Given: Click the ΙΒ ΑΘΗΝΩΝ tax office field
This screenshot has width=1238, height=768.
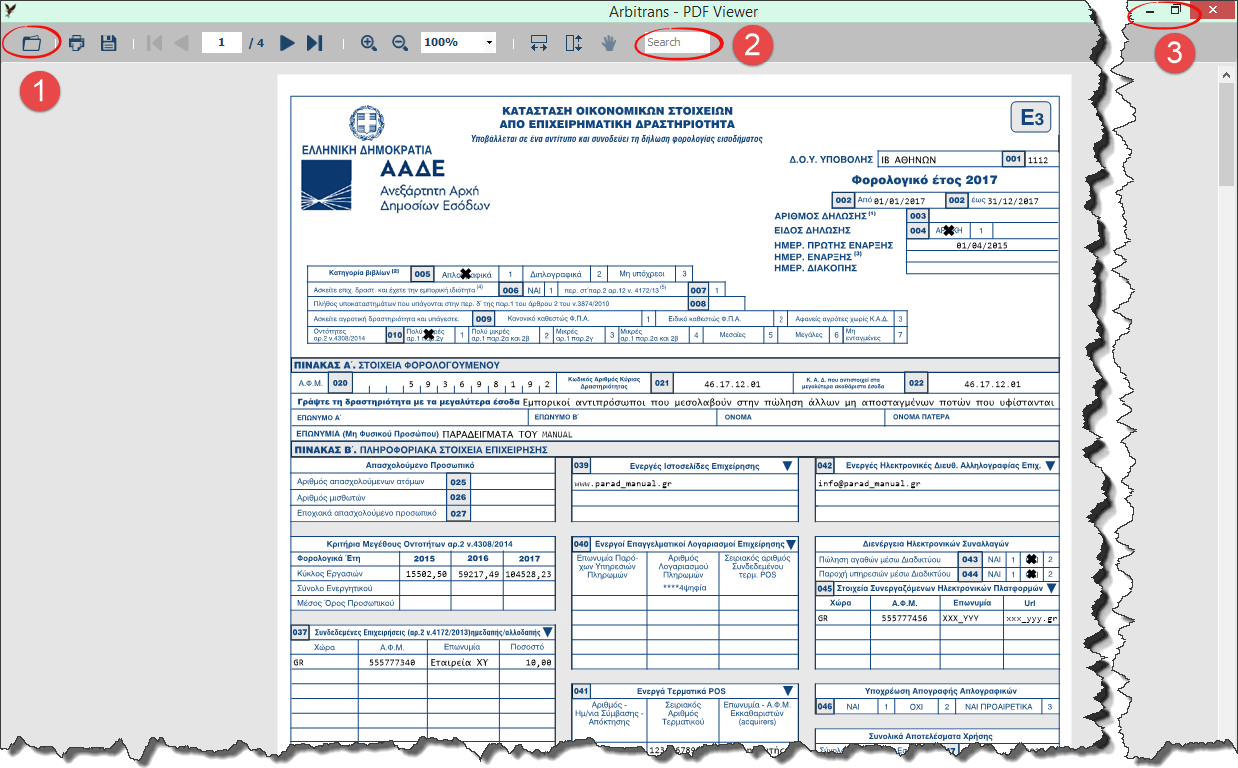Looking at the screenshot, I should (939, 159).
